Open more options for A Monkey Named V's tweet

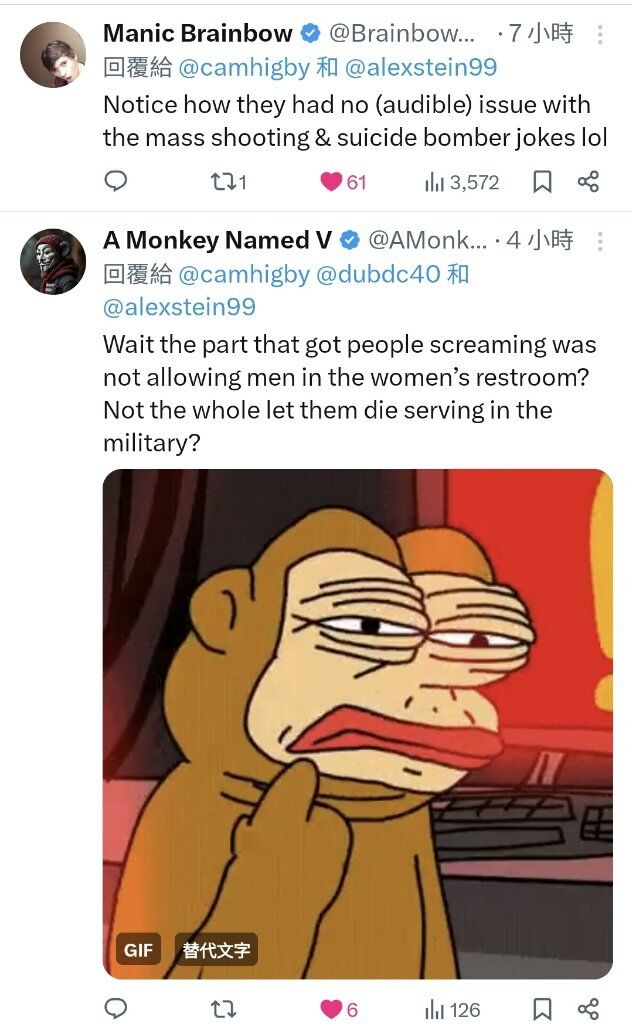click(600, 241)
